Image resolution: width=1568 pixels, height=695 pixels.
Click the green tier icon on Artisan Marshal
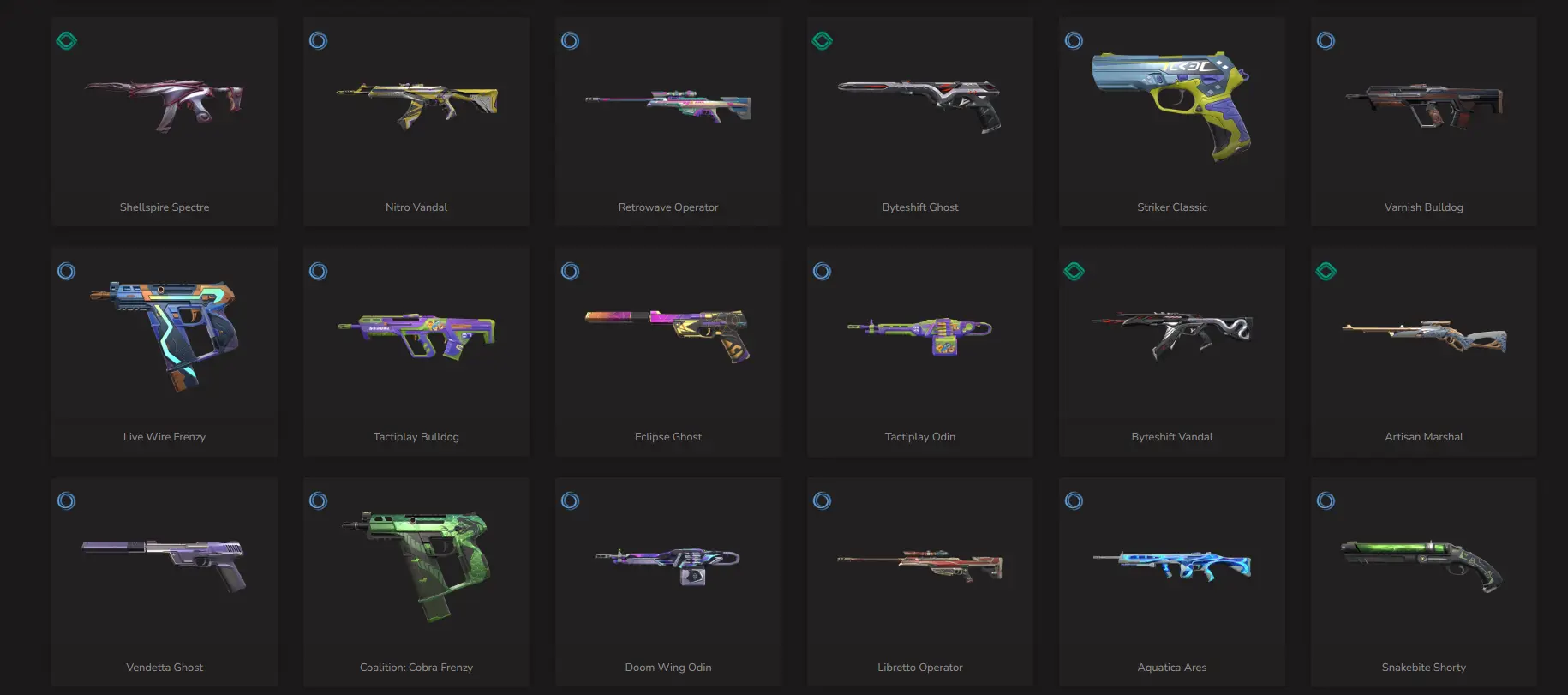1326,271
